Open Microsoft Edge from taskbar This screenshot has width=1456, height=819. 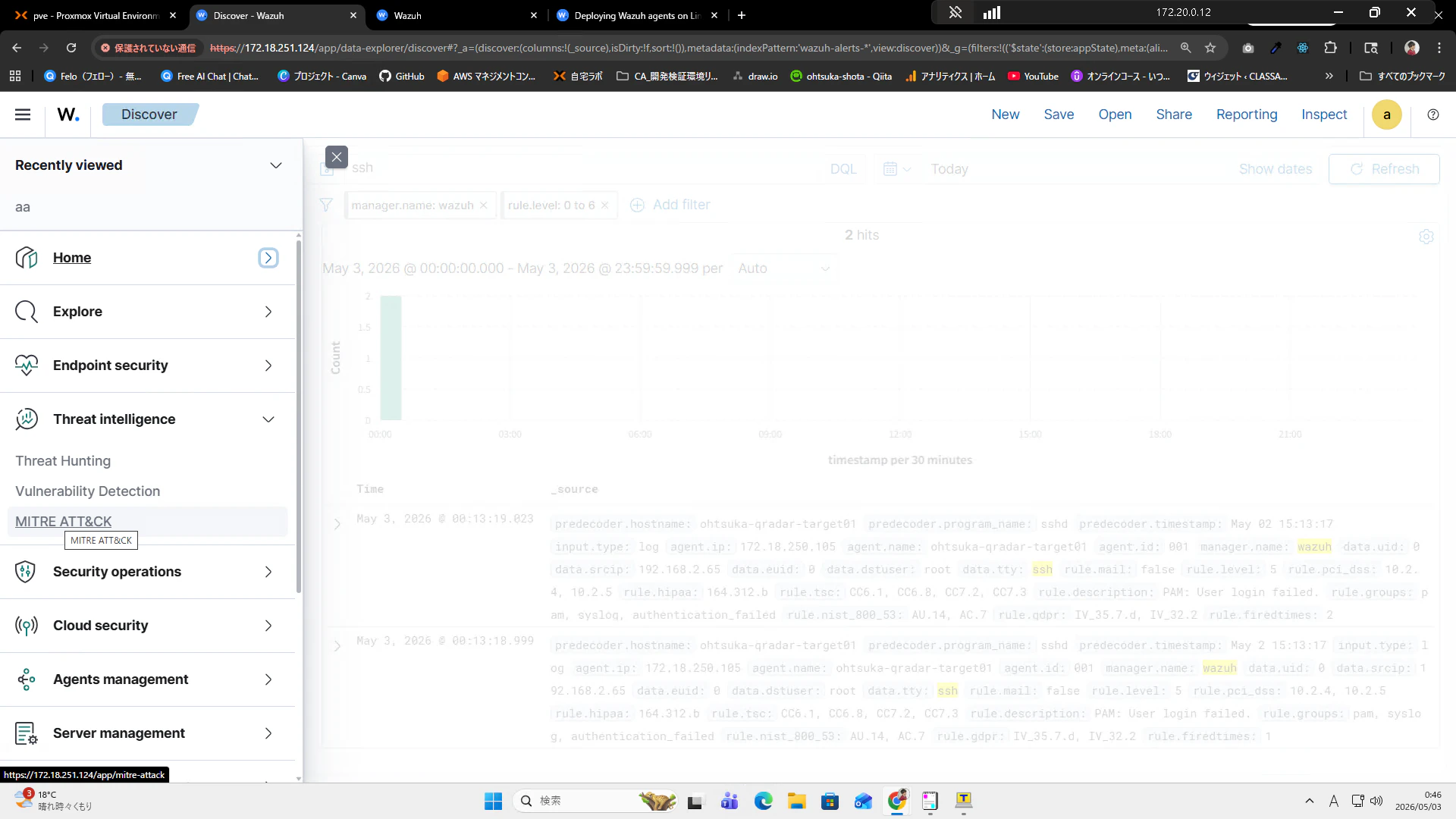763,801
